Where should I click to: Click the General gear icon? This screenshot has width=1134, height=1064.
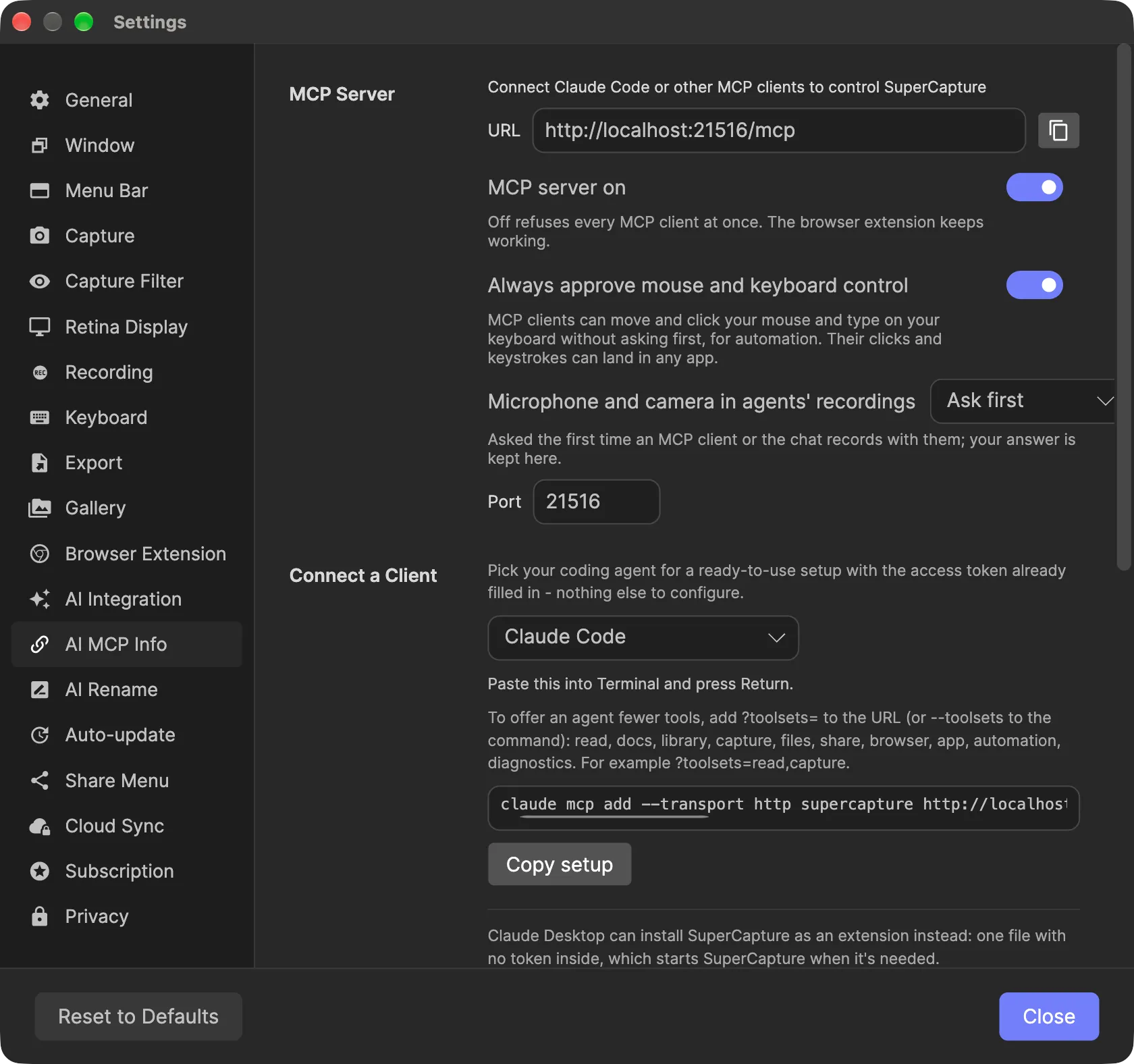pyautogui.click(x=40, y=100)
